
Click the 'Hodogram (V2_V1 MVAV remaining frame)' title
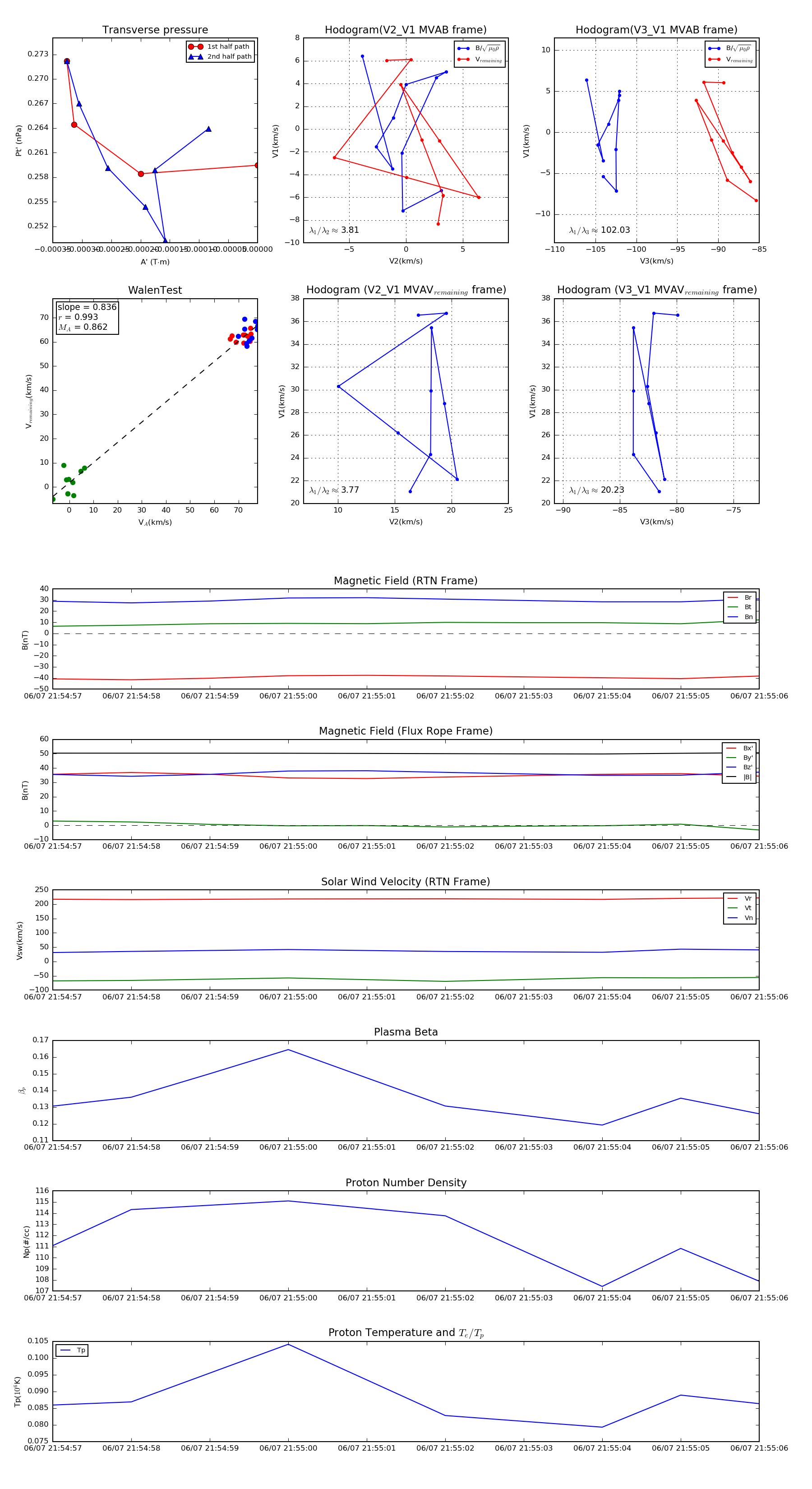pos(406,290)
